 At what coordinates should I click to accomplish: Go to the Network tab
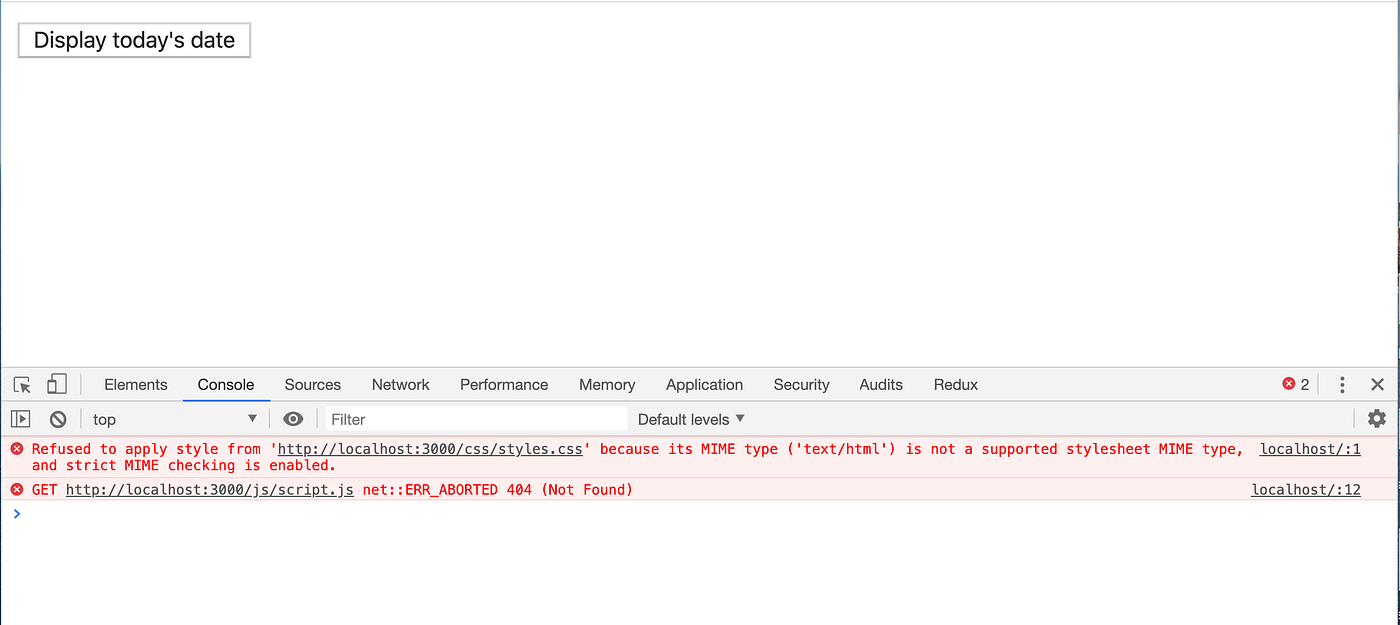coord(400,385)
